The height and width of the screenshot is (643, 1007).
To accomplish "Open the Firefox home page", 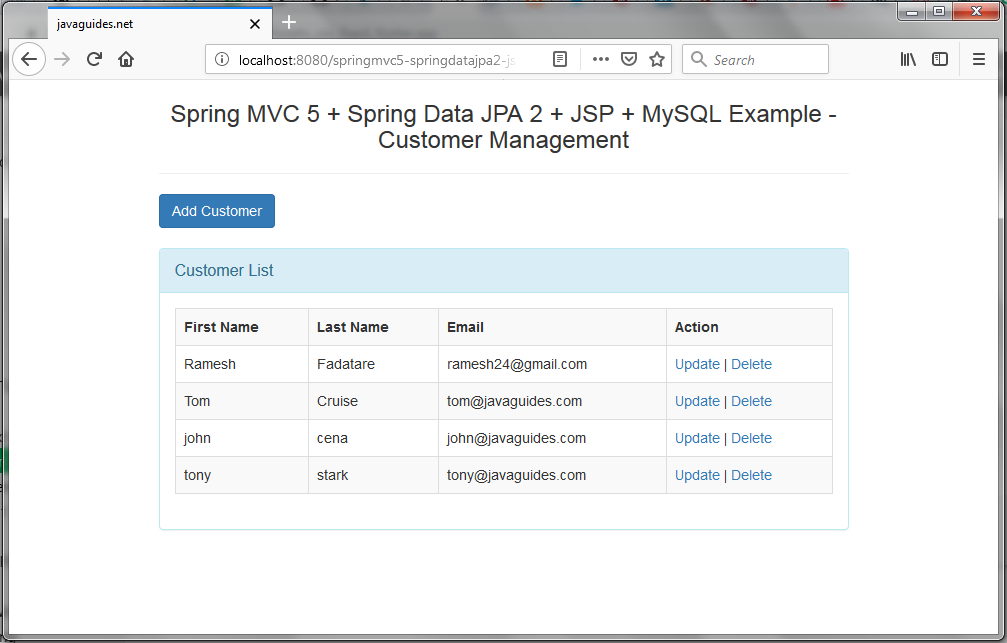I will point(126,60).
